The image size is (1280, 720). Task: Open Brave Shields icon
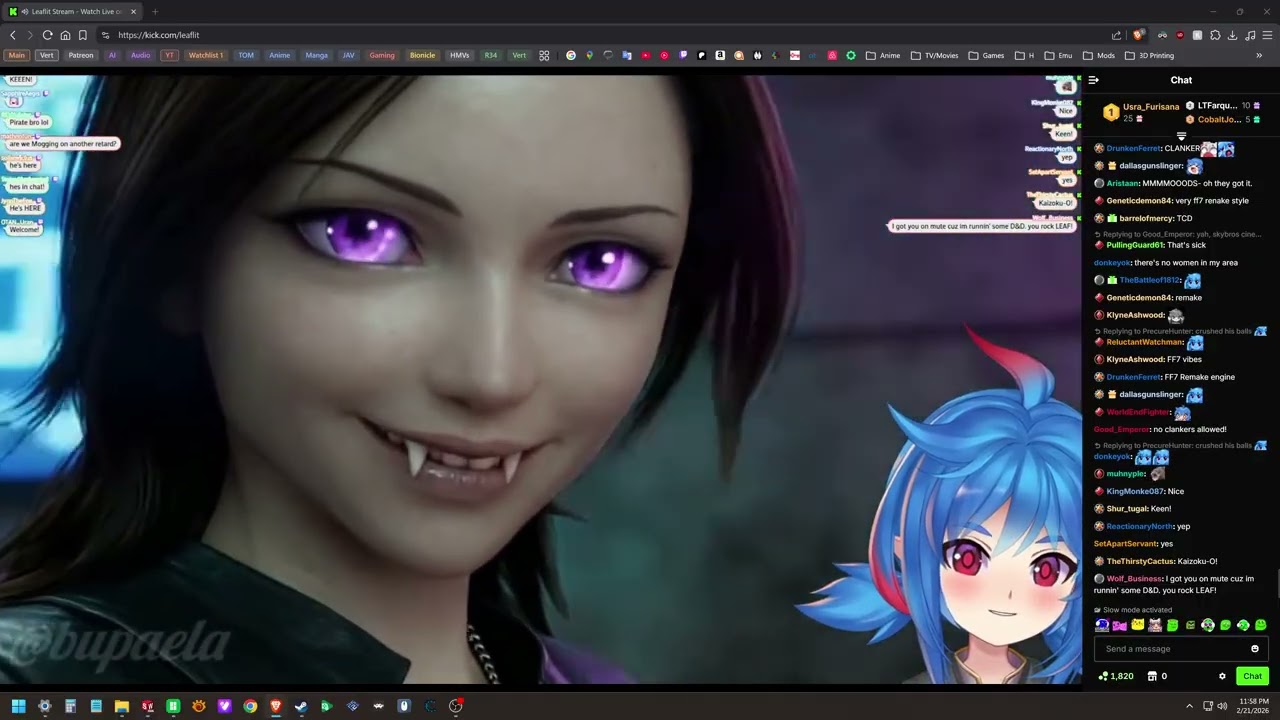(x=1138, y=35)
